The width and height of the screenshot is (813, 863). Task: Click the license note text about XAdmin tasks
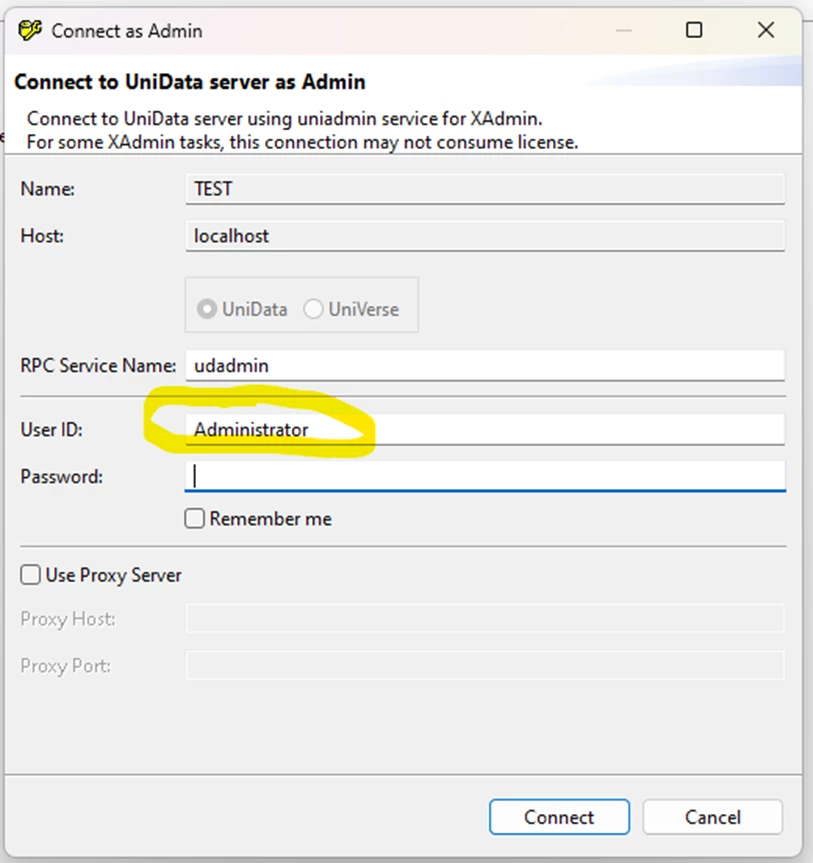[302, 143]
